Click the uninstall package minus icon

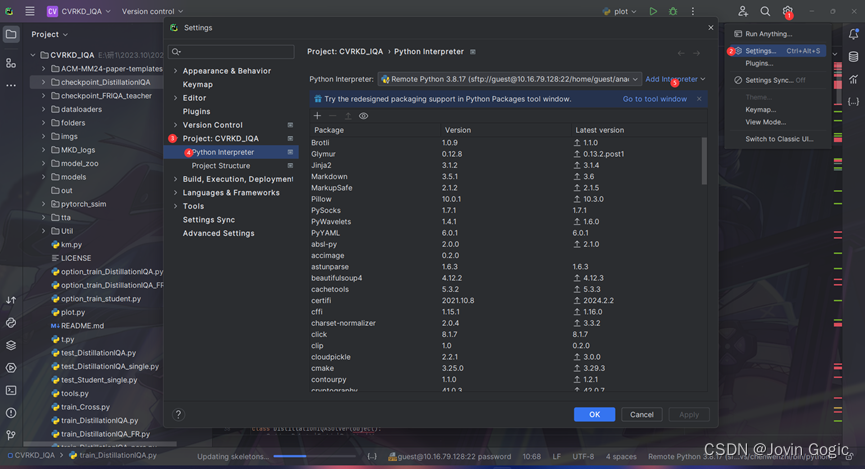(333, 116)
